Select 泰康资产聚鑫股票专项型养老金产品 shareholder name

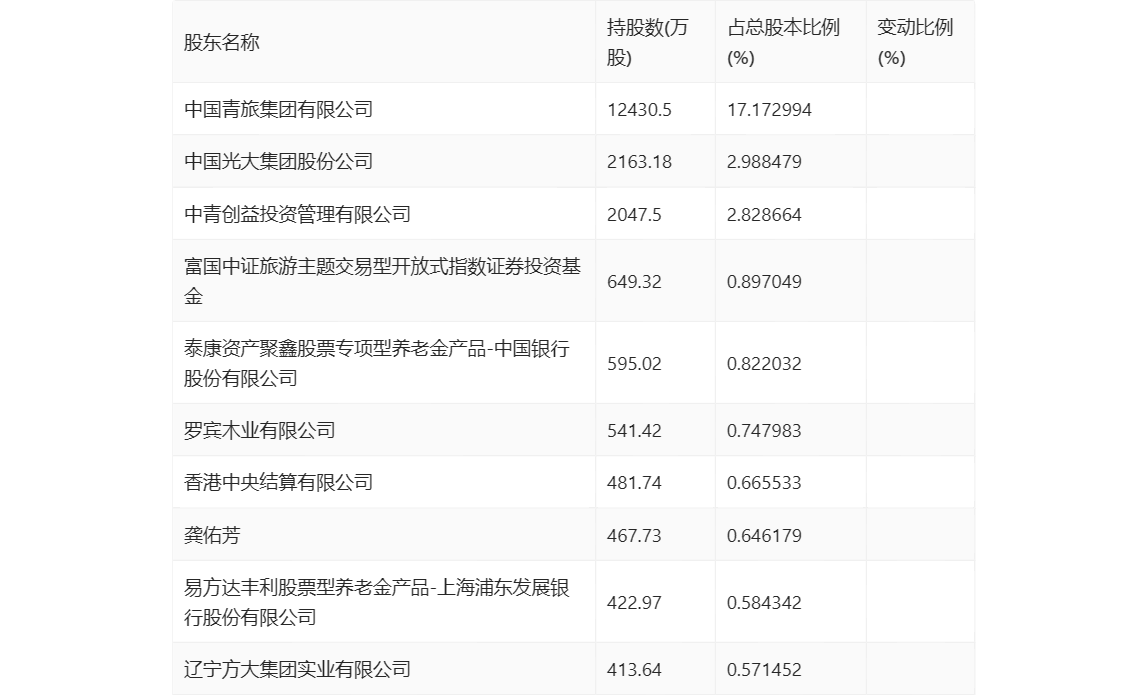pos(376,363)
